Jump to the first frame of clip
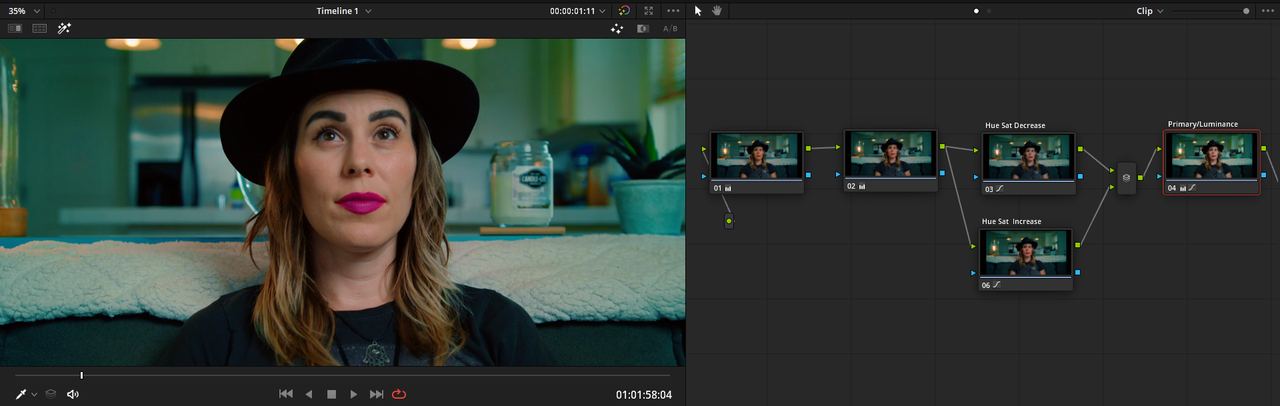Screen dimensions: 1280x406 click(x=286, y=394)
